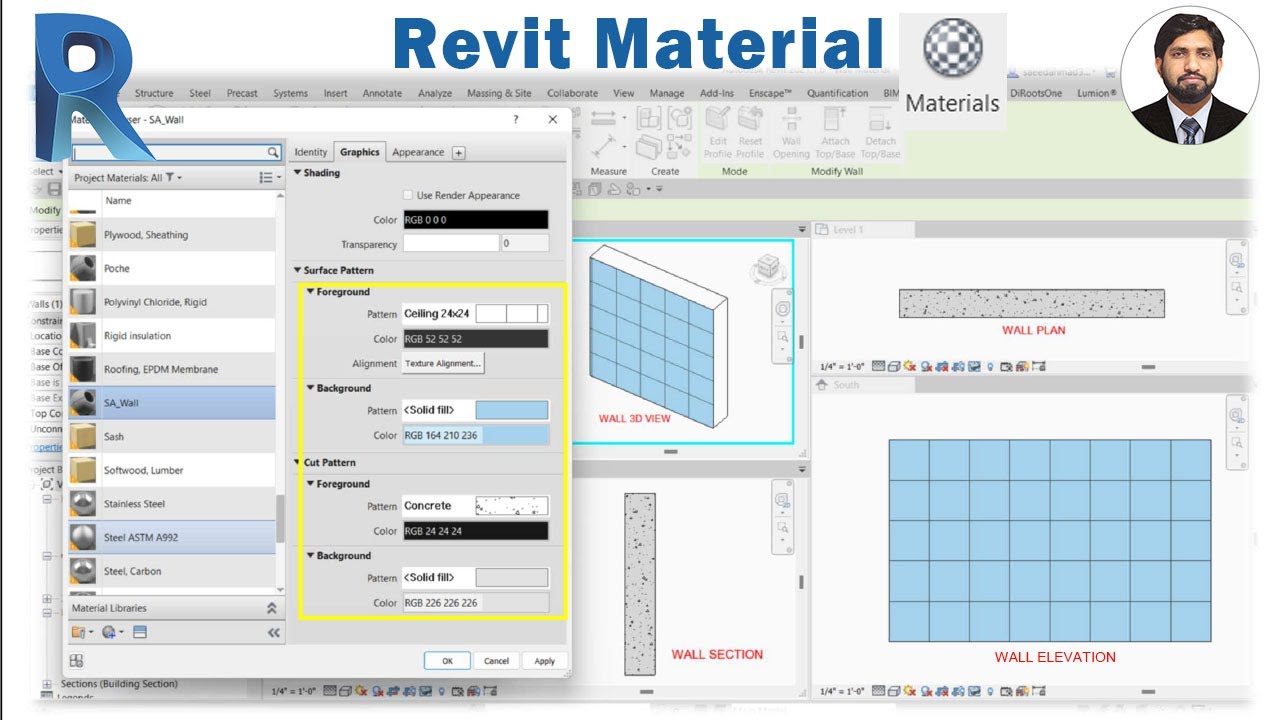Click reveal hidden elements lightbulb in wall section view

click(x=441, y=691)
